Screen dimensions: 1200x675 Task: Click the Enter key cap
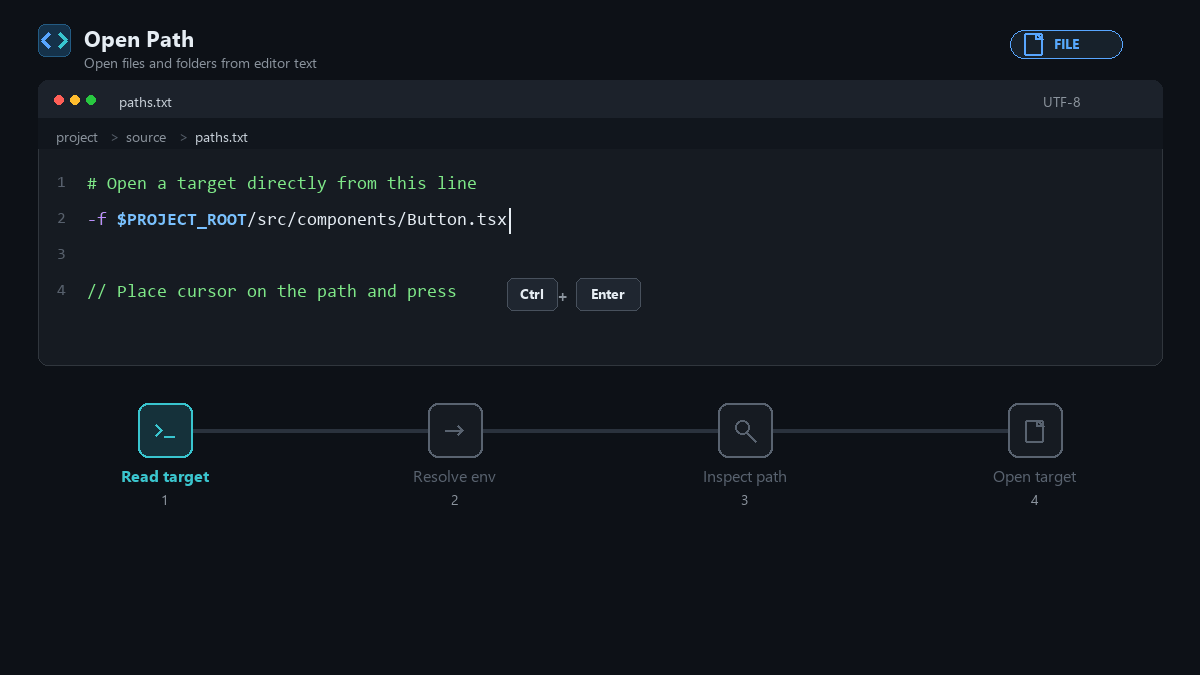(608, 294)
